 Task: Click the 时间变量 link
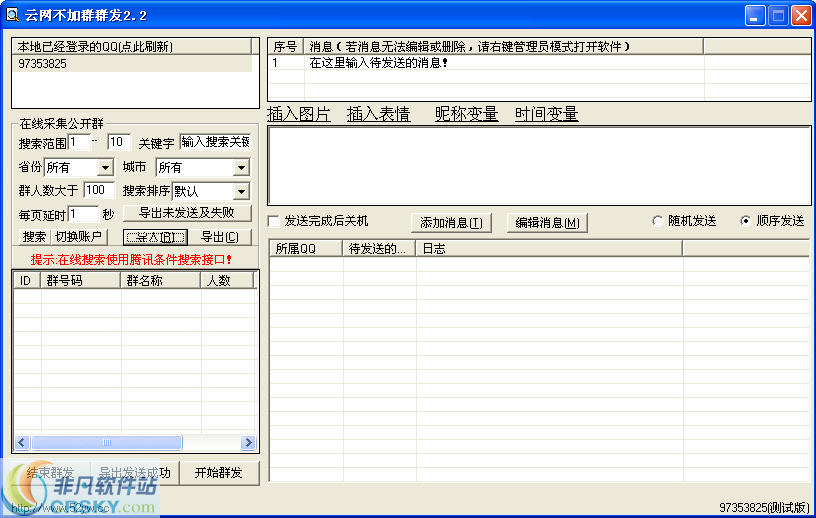pos(546,113)
